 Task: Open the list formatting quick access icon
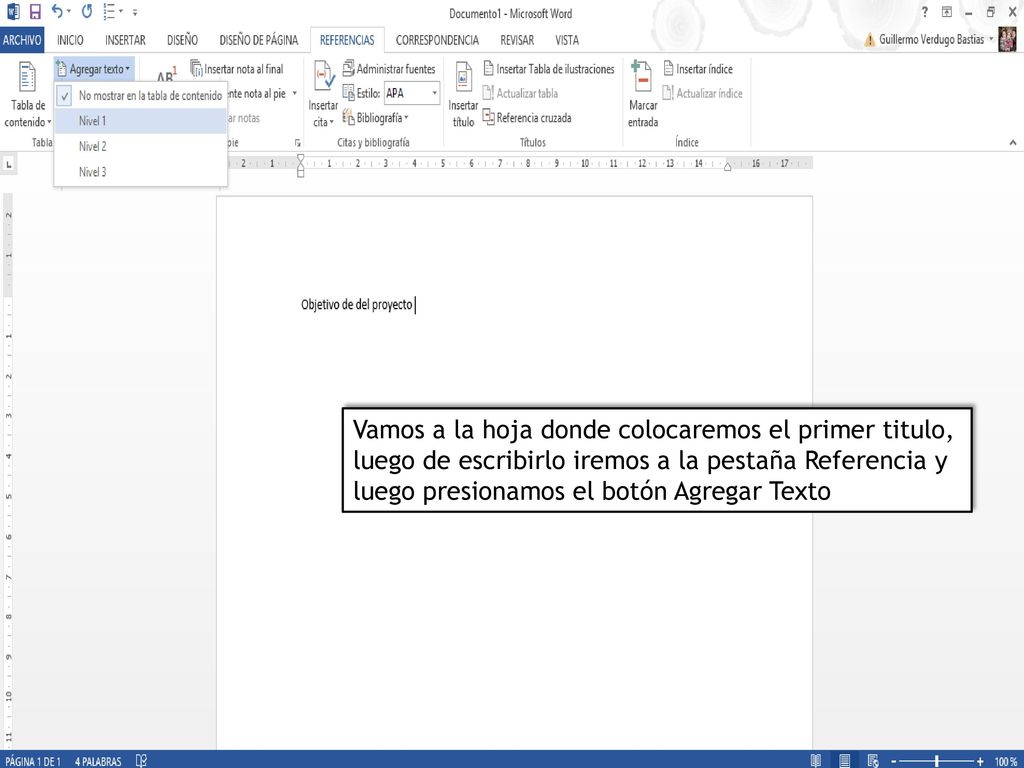click(x=110, y=11)
